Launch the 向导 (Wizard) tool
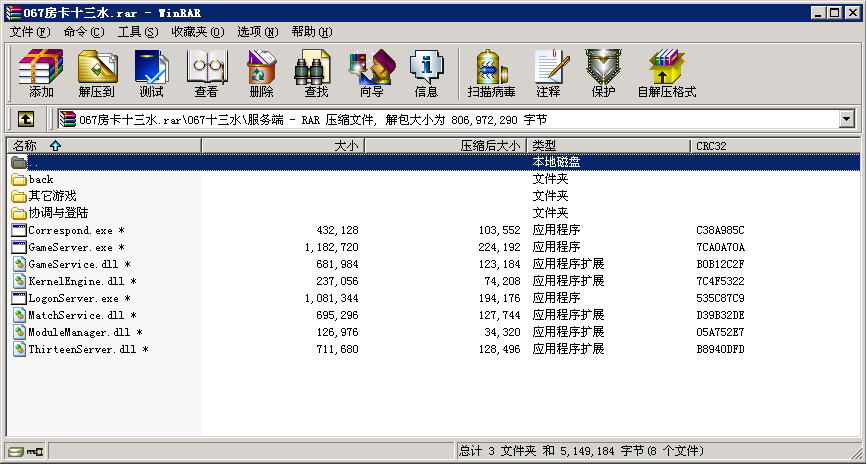Image resolution: width=866 pixels, height=464 pixels. coord(371,73)
